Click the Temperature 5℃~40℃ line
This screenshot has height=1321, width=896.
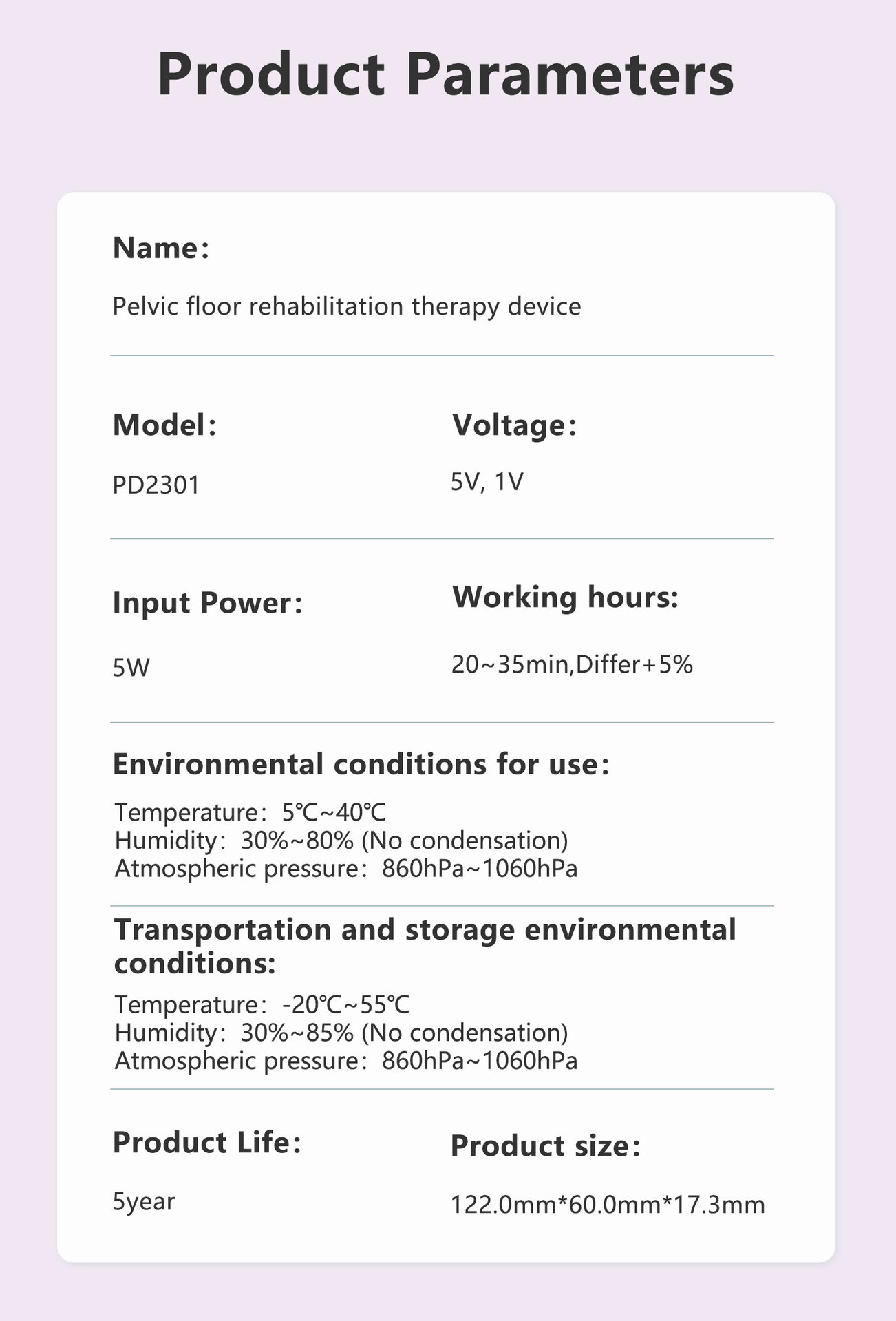click(250, 812)
